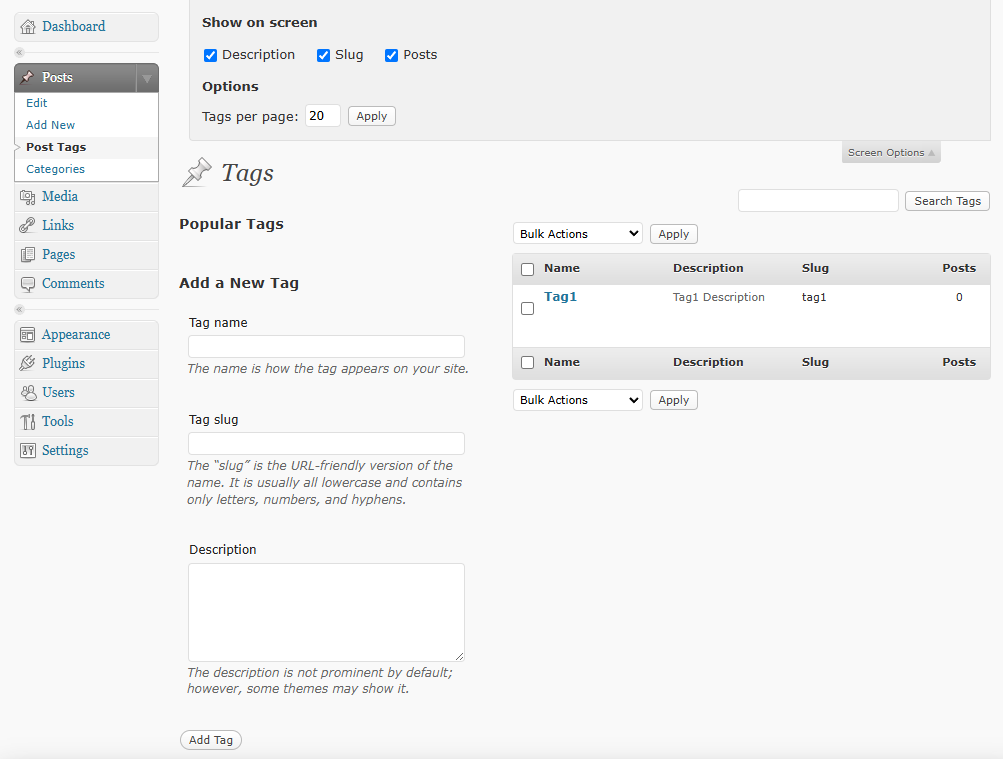Image resolution: width=1003 pixels, height=759 pixels.
Task: Click the posts count '0' for Tag1
Action: pos(959,297)
